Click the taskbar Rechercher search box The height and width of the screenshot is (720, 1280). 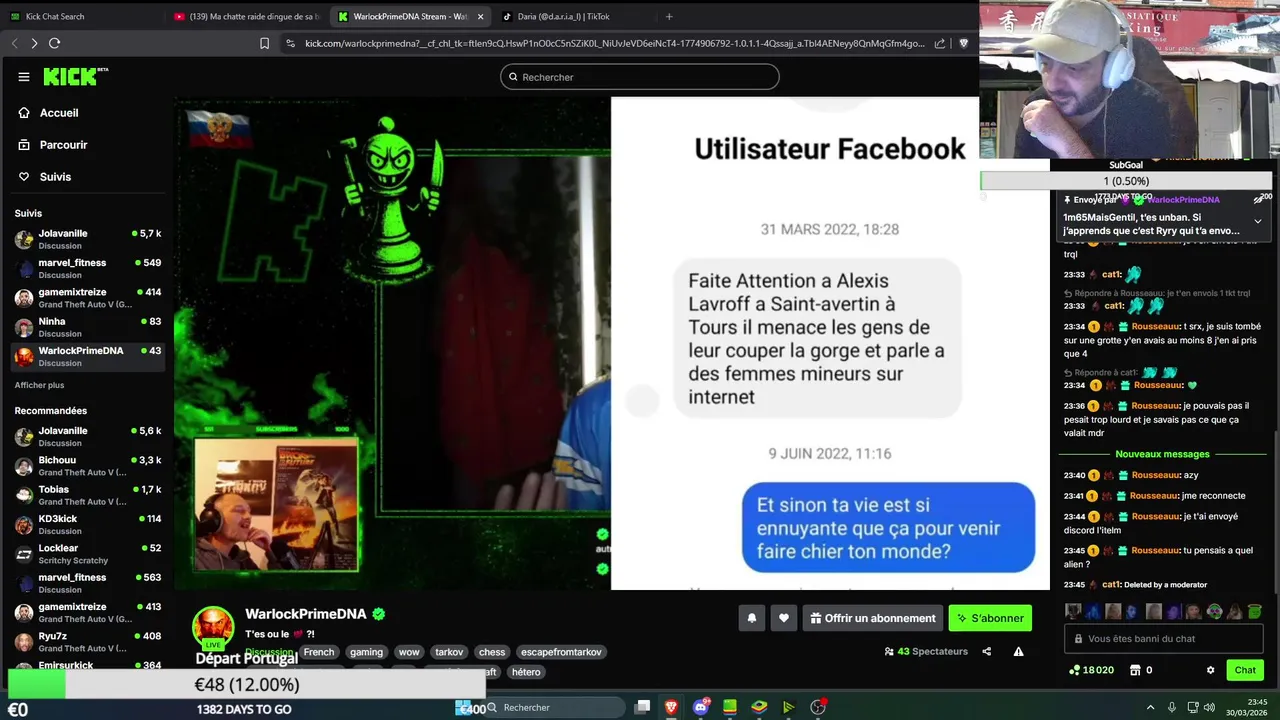pyautogui.click(x=555, y=707)
